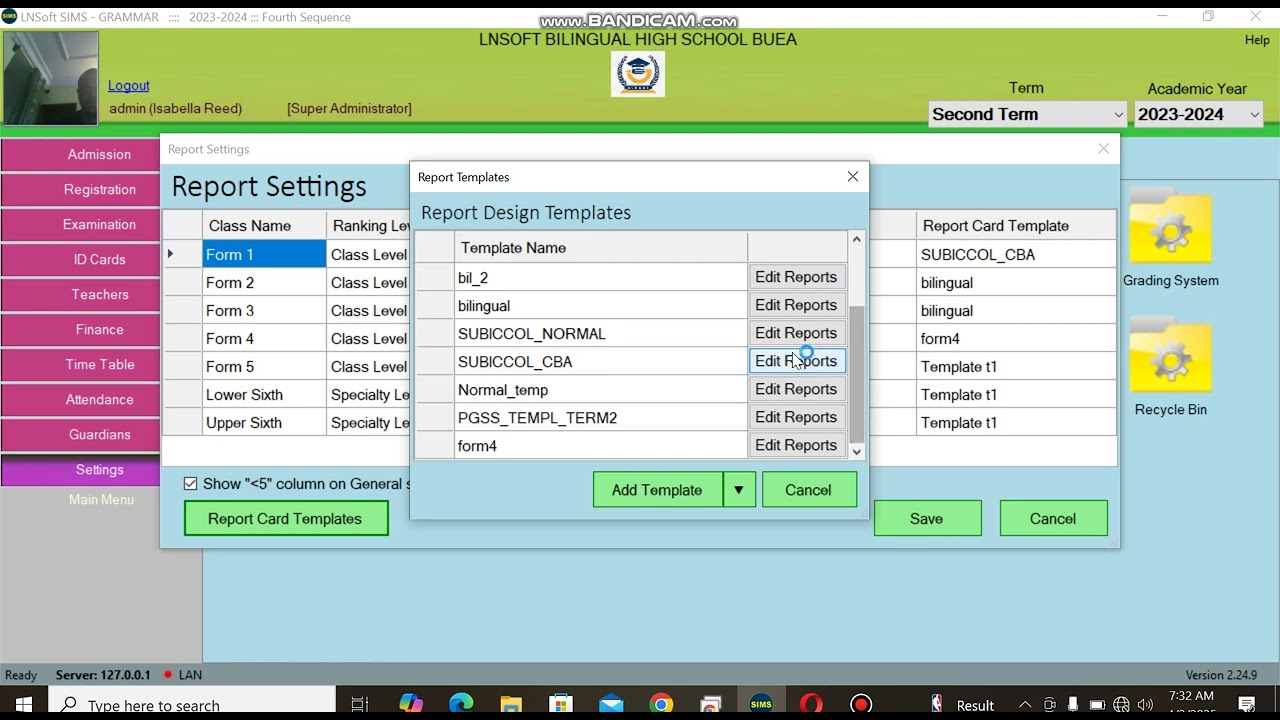This screenshot has width=1280, height=720.
Task: Open network settings tray icon
Action: (x=1121, y=704)
